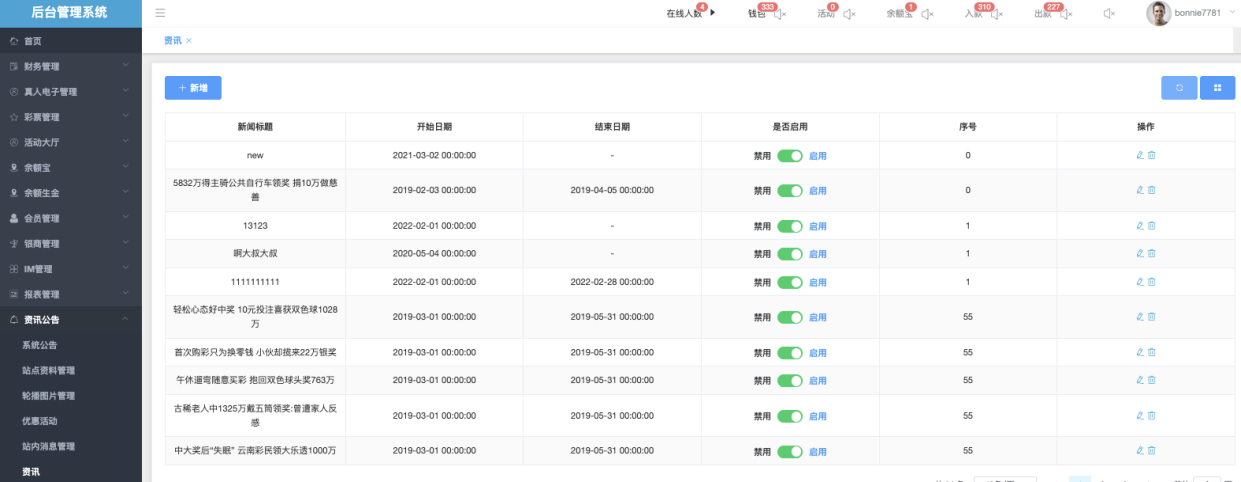Image resolution: width=1241 pixels, height=482 pixels.
Task: Click the 新增 add button
Action: point(193,88)
